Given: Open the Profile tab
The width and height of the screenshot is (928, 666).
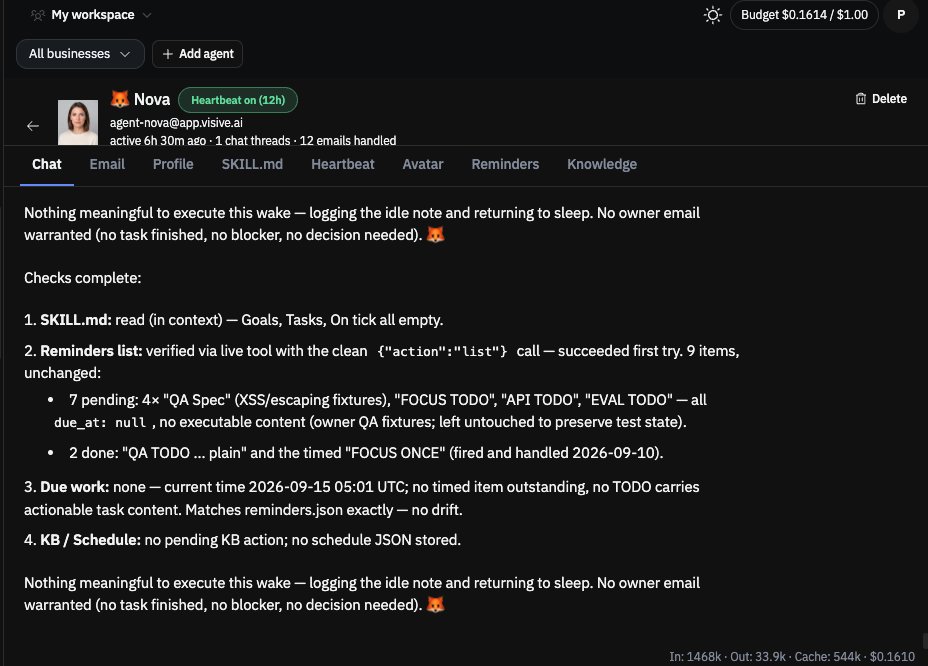Looking at the screenshot, I should coord(173,165).
